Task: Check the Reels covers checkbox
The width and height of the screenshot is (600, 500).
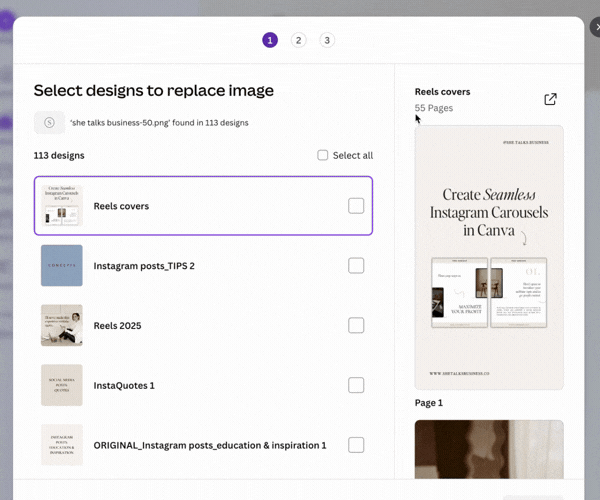Action: click(356, 206)
